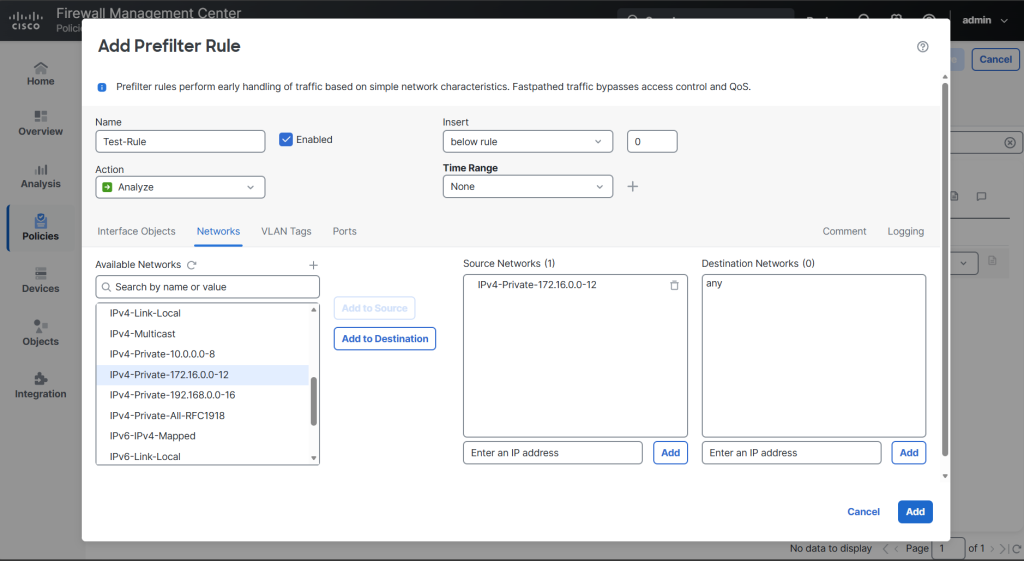Switch to Interface Objects tab

point(136,231)
